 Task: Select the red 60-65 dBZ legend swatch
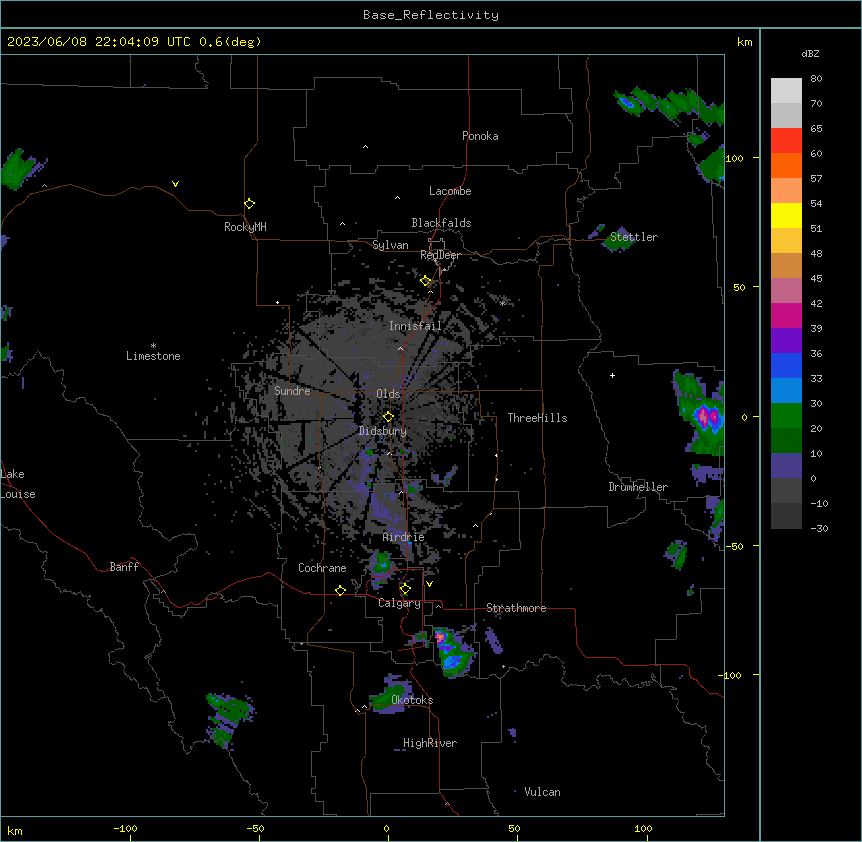pyautogui.click(x=786, y=140)
